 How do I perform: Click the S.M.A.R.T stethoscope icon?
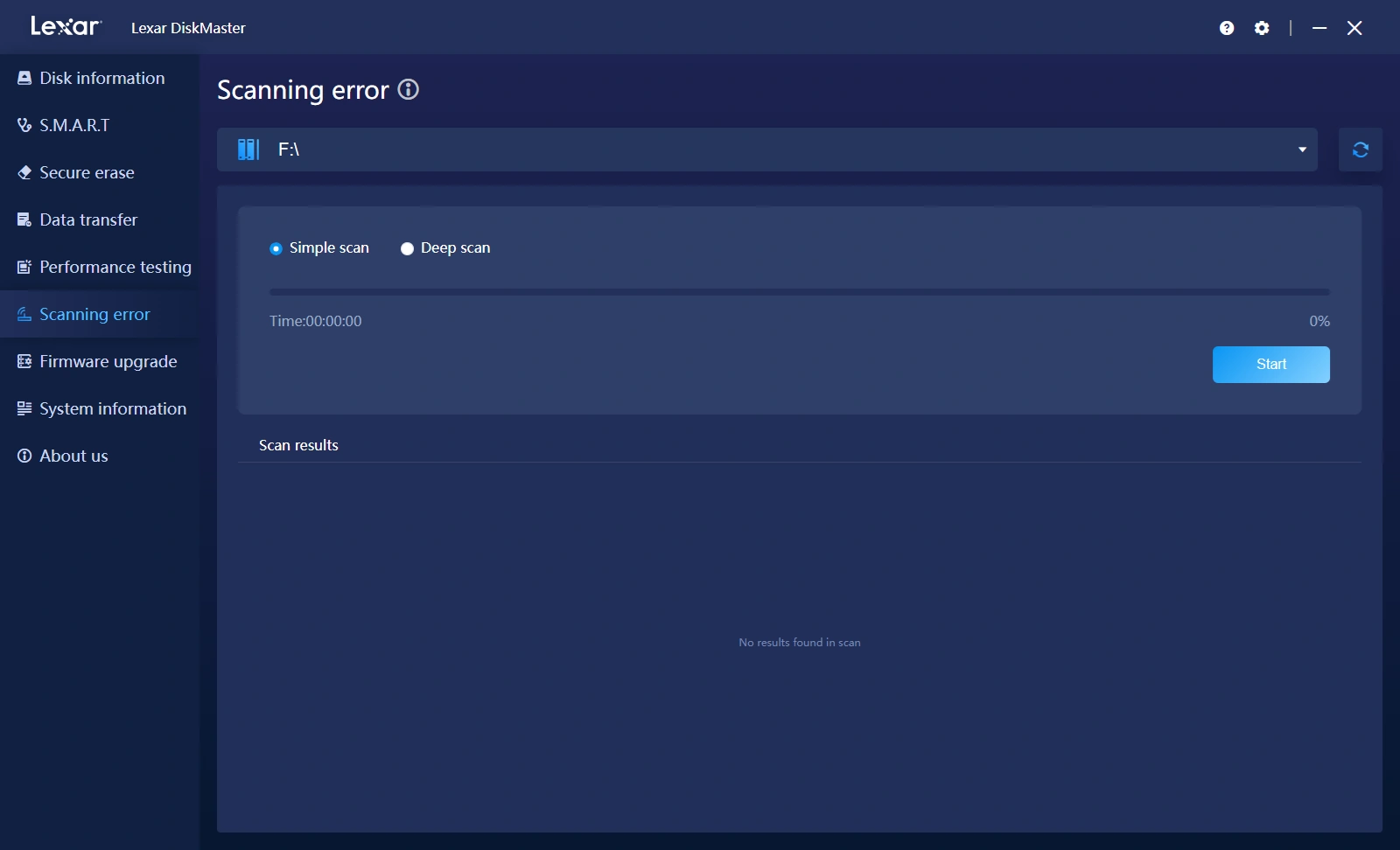tap(24, 125)
